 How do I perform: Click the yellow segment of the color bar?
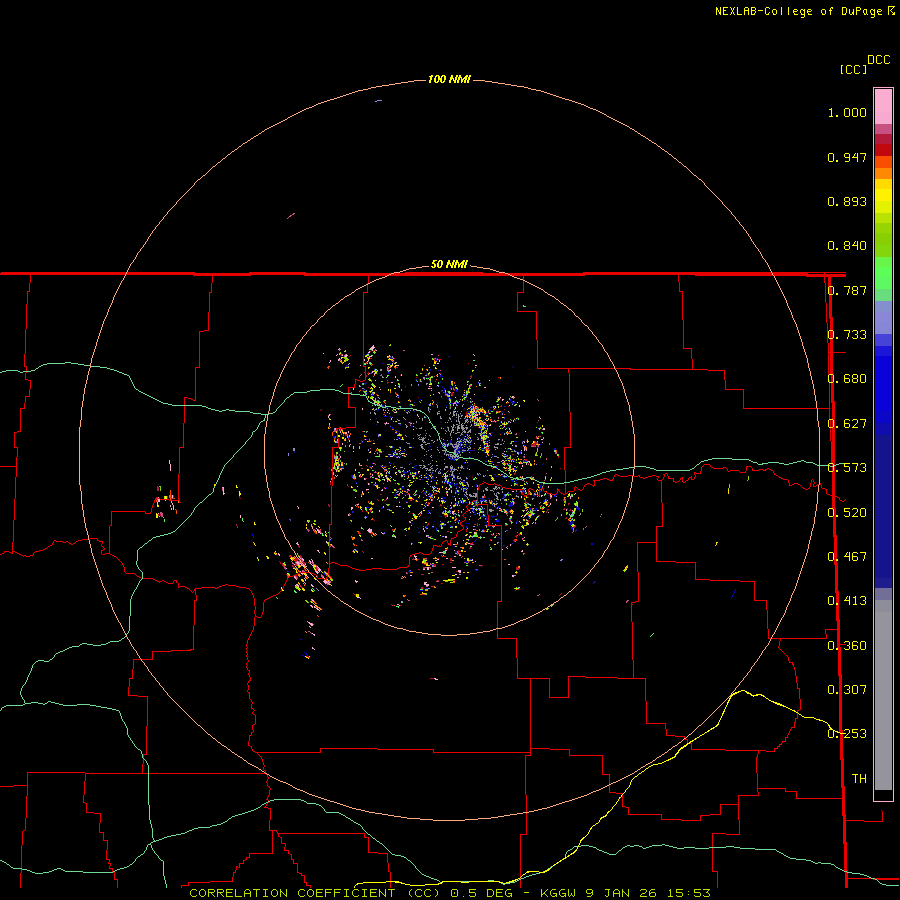point(883,196)
